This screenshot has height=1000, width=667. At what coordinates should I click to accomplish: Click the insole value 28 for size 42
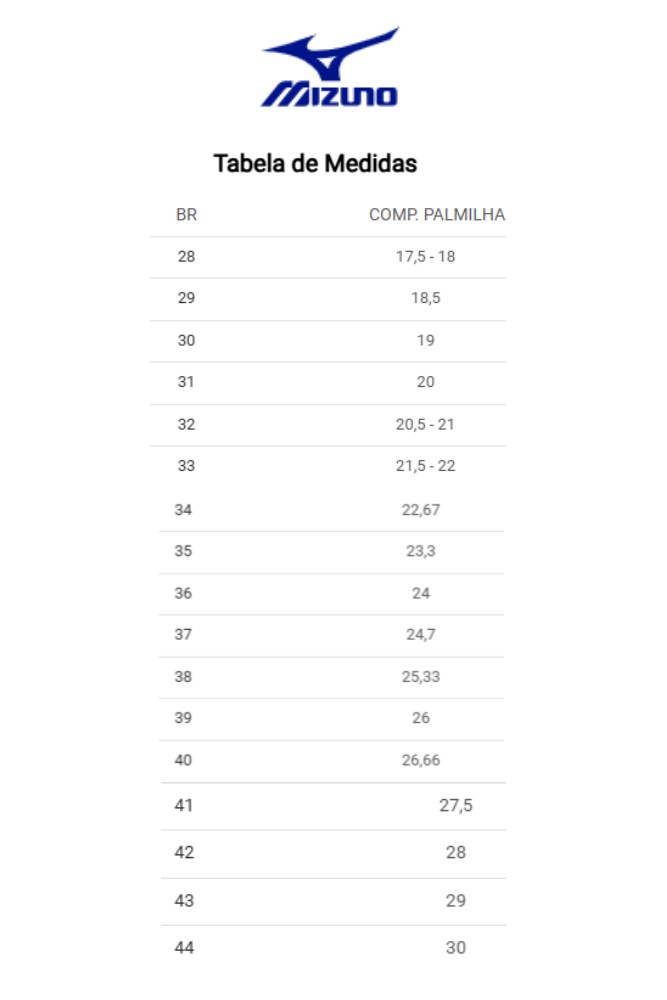tap(456, 853)
